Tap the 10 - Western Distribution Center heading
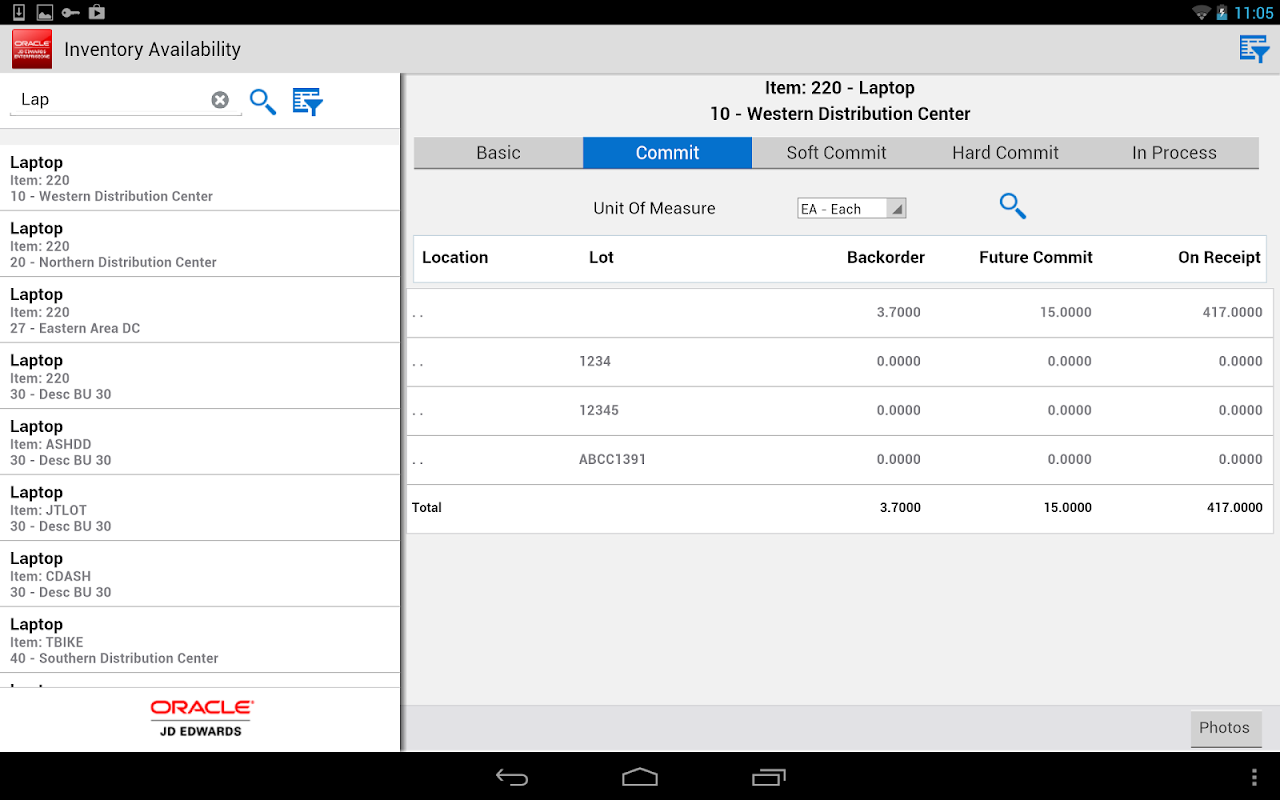This screenshot has width=1280, height=800. click(x=840, y=114)
